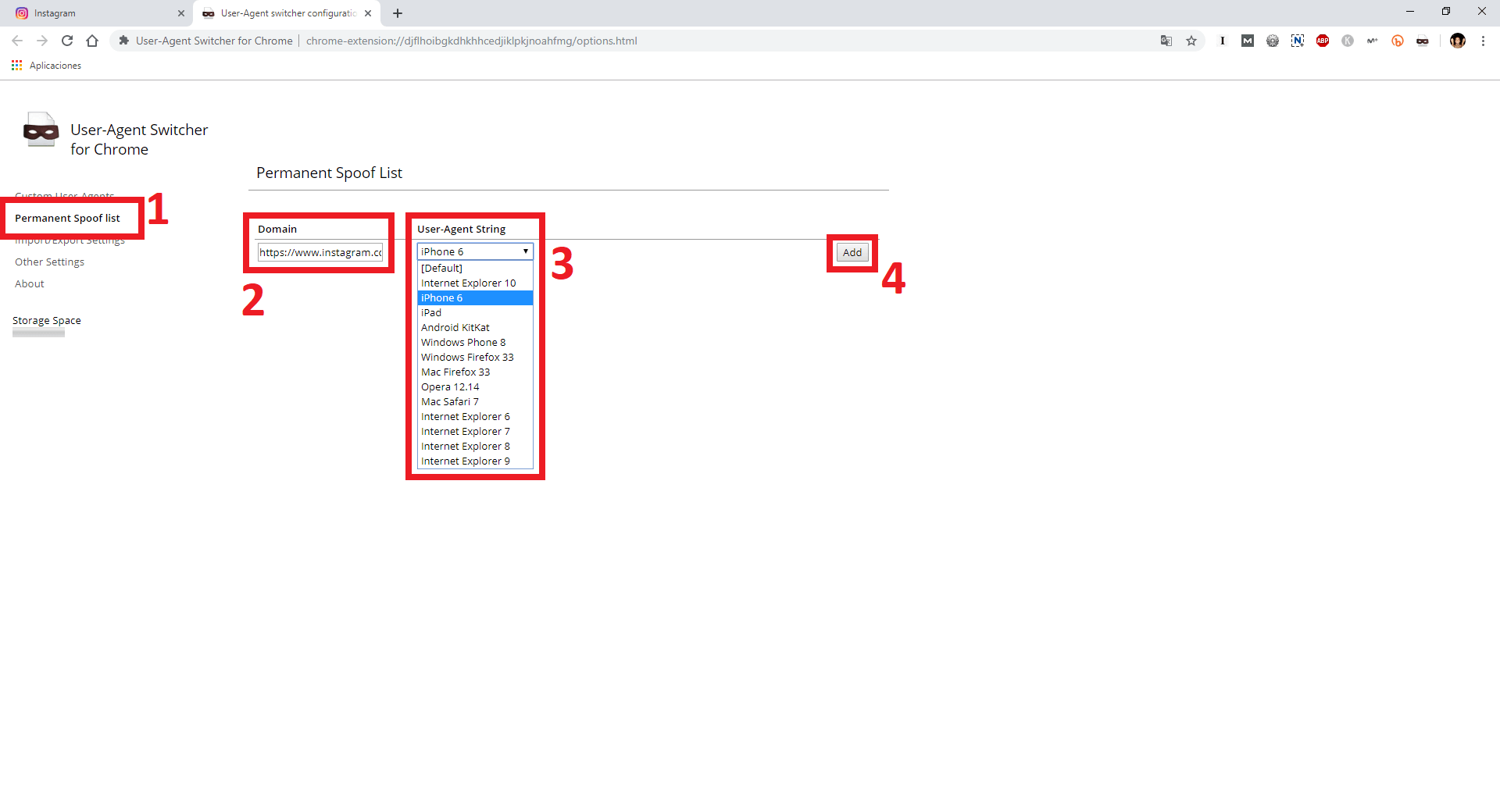Screen dimensions: 1500x812
Task: Click the extension puzzle icon in address bar
Action: [123, 41]
